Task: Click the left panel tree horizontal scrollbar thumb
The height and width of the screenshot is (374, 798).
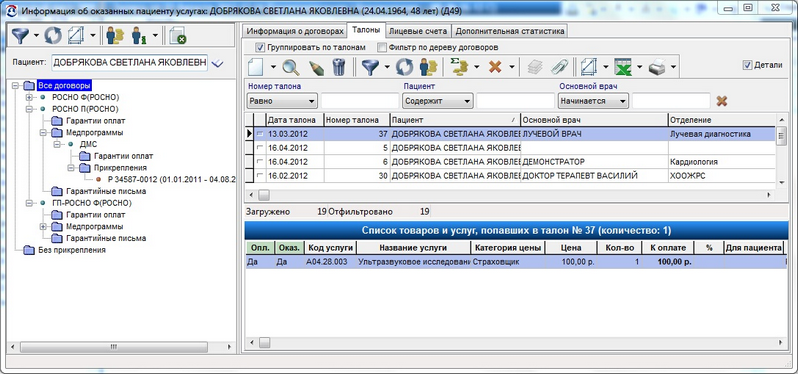Action: click(x=113, y=347)
